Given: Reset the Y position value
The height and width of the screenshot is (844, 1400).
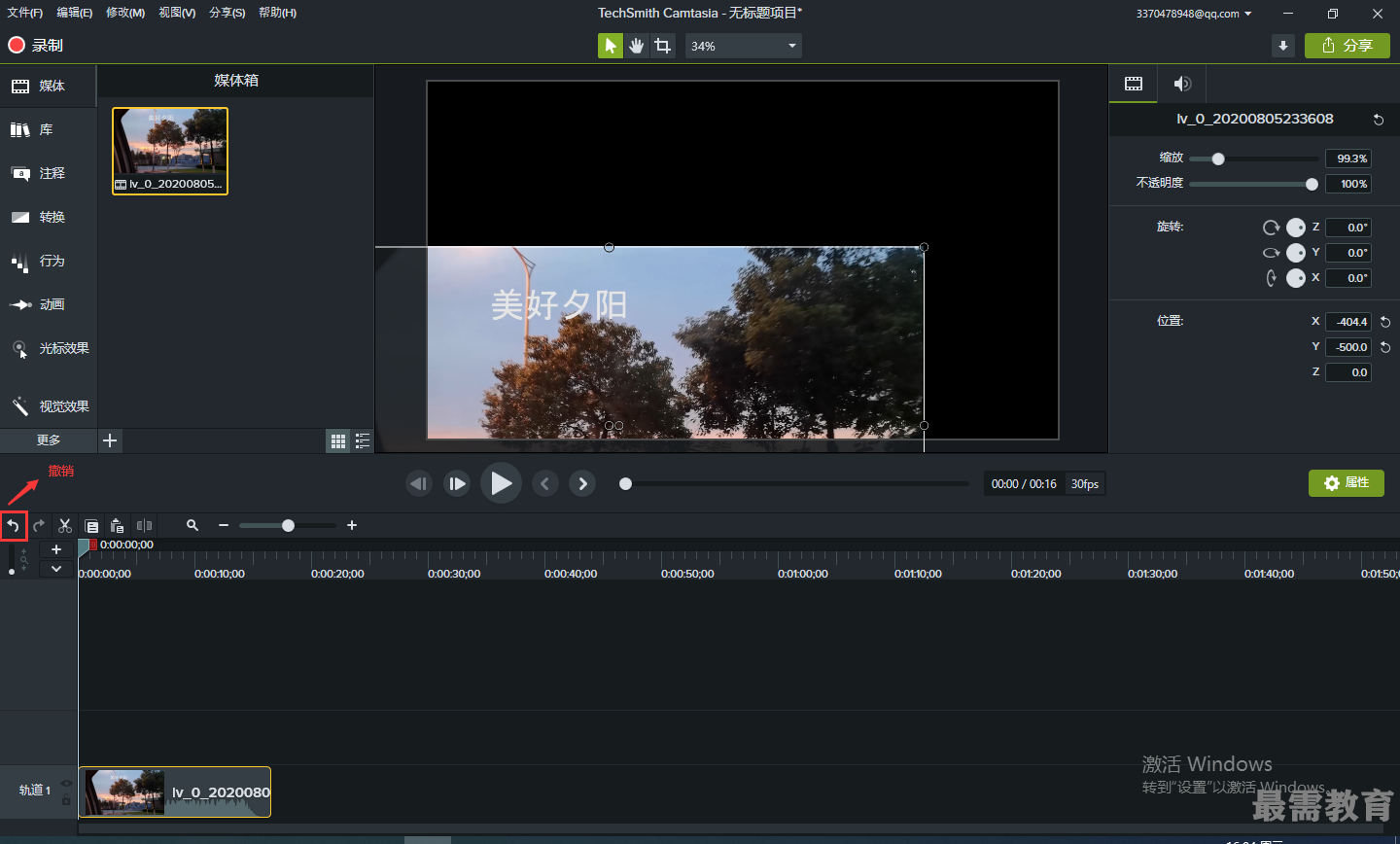Looking at the screenshot, I should pos(1385,347).
